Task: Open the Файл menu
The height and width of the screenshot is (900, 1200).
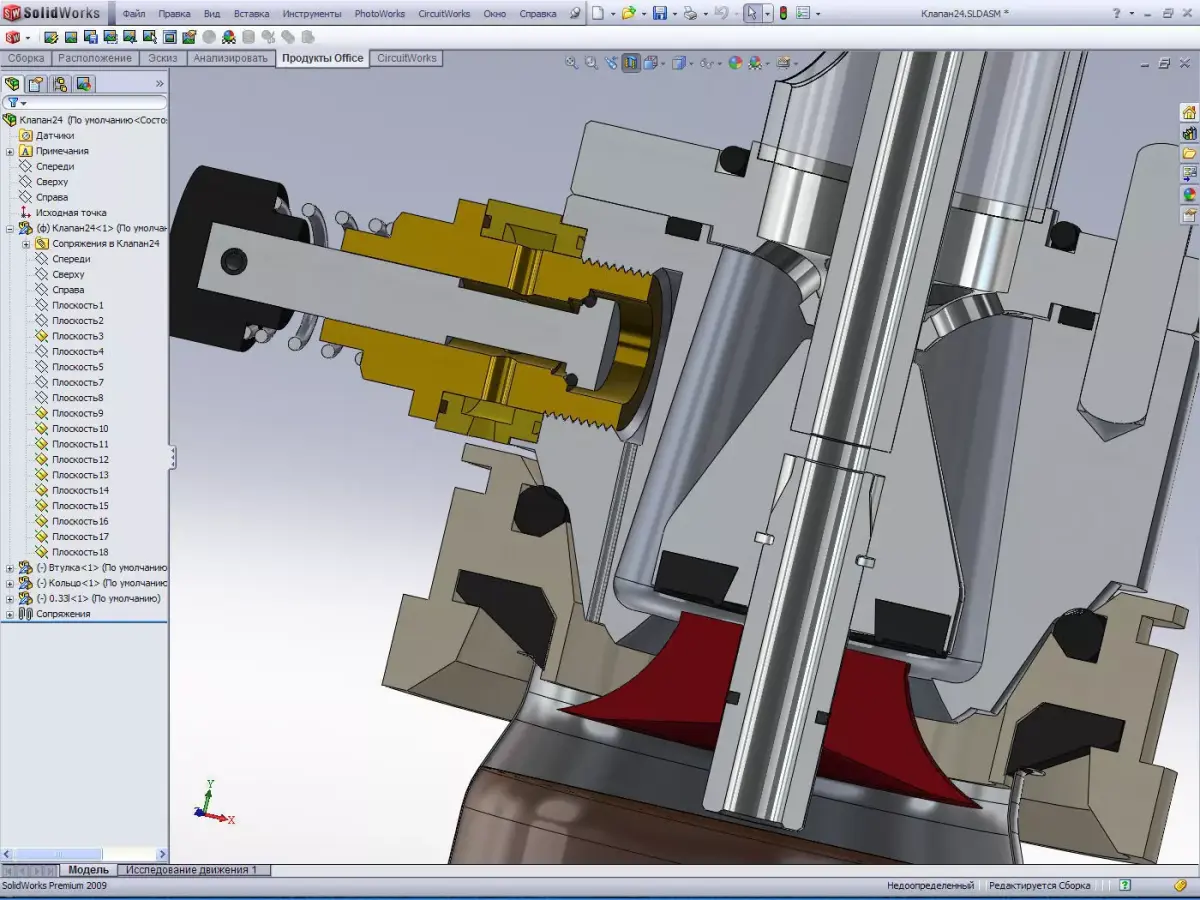Action: click(134, 14)
